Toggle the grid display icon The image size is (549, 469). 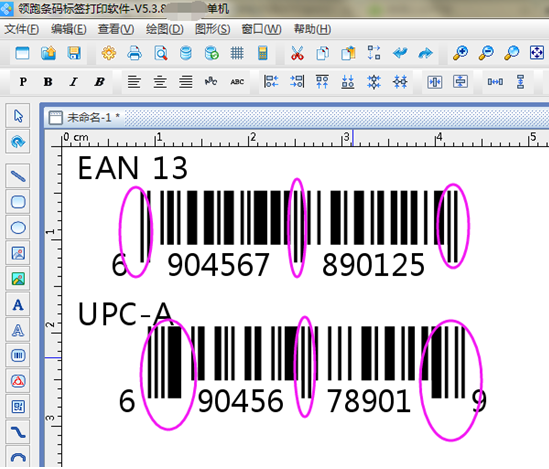pos(237,53)
